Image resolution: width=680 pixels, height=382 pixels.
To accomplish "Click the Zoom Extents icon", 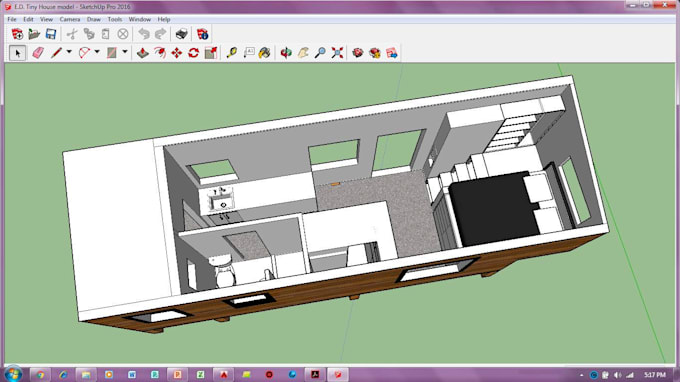I will [337, 53].
